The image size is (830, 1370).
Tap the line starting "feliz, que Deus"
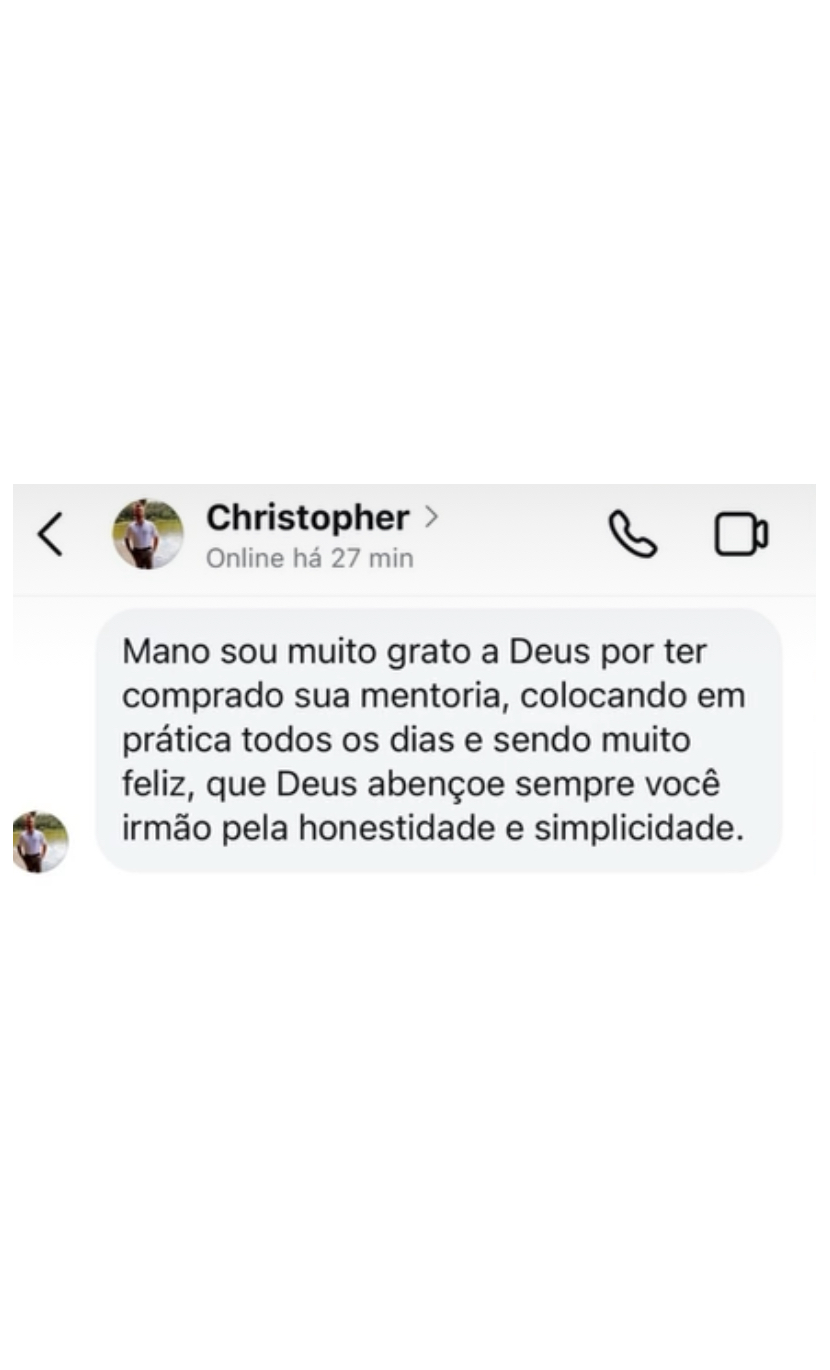(x=421, y=785)
